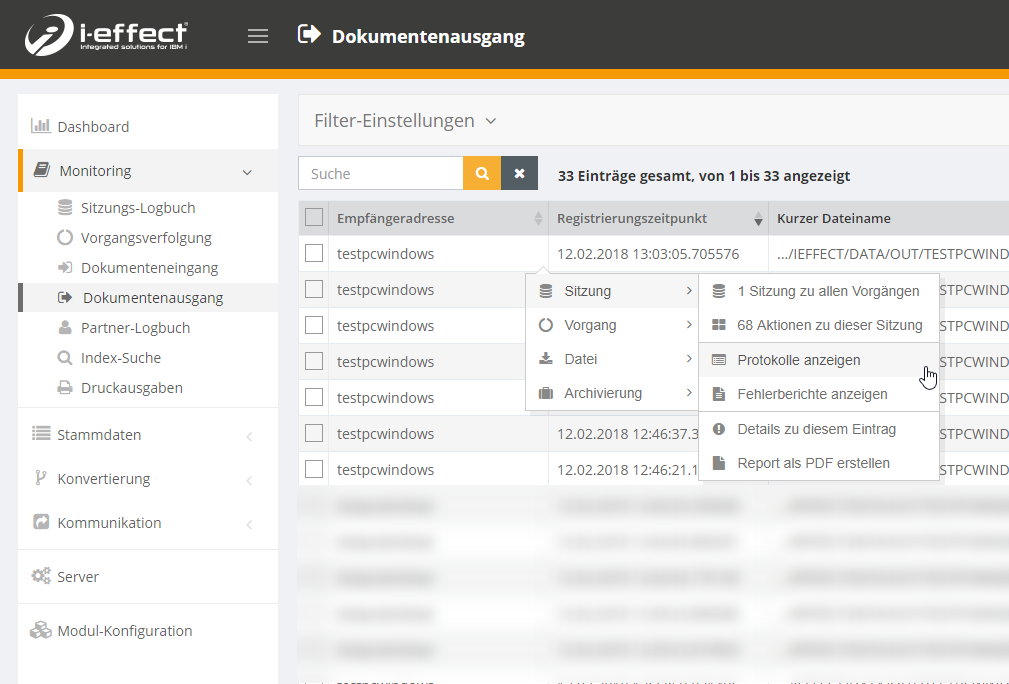This screenshot has width=1009, height=684.
Task: Click the hamburger menu icon in header
Action: coord(258,36)
